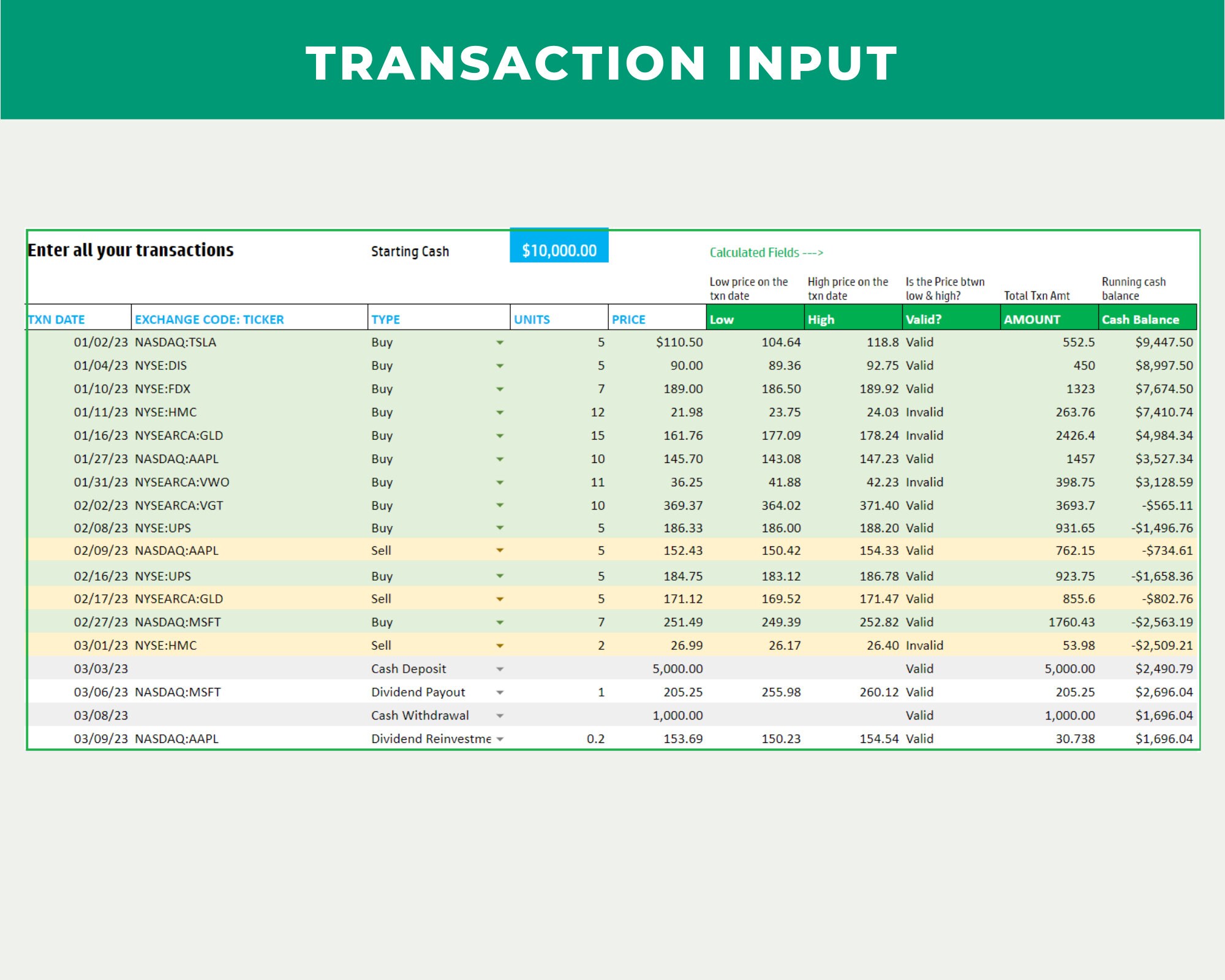Select the green High column header
Screen dimensions: 1225x980
coord(853,317)
